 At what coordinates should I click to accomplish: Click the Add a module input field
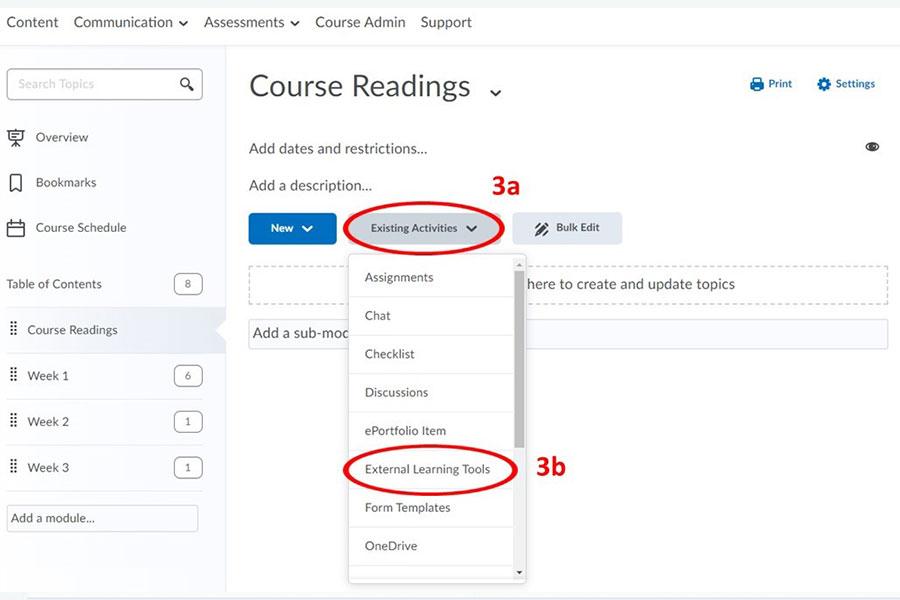coord(102,518)
